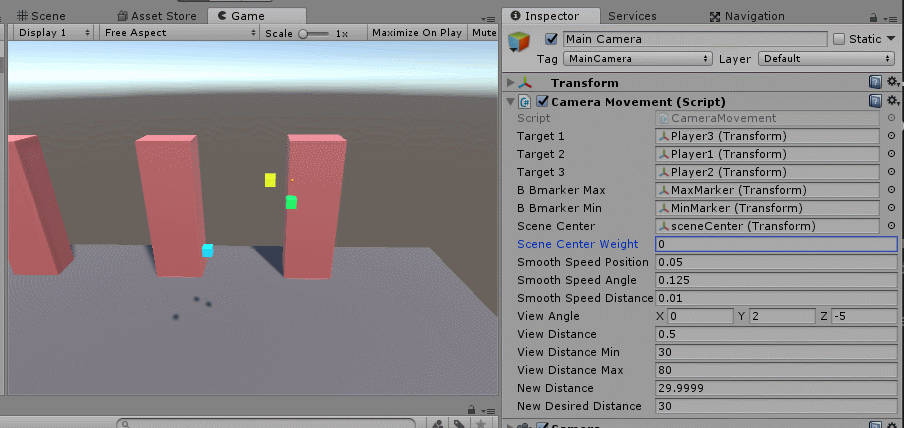Click the MinMarker object reference field

pyautogui.click(x=767, y=208)
